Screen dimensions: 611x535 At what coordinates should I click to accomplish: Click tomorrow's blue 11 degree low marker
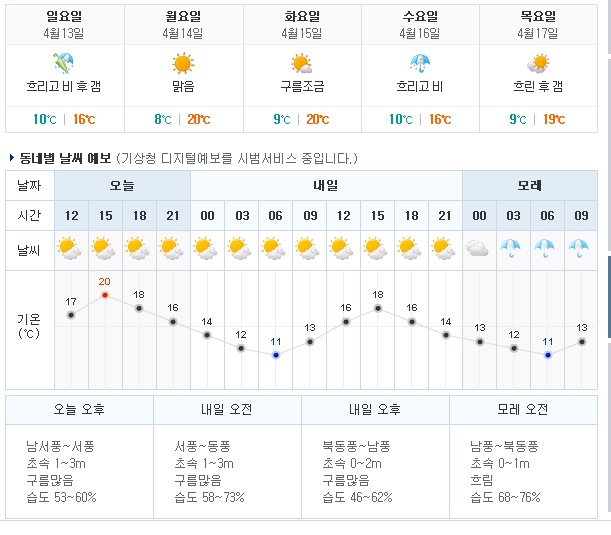[x=276, y=355]
